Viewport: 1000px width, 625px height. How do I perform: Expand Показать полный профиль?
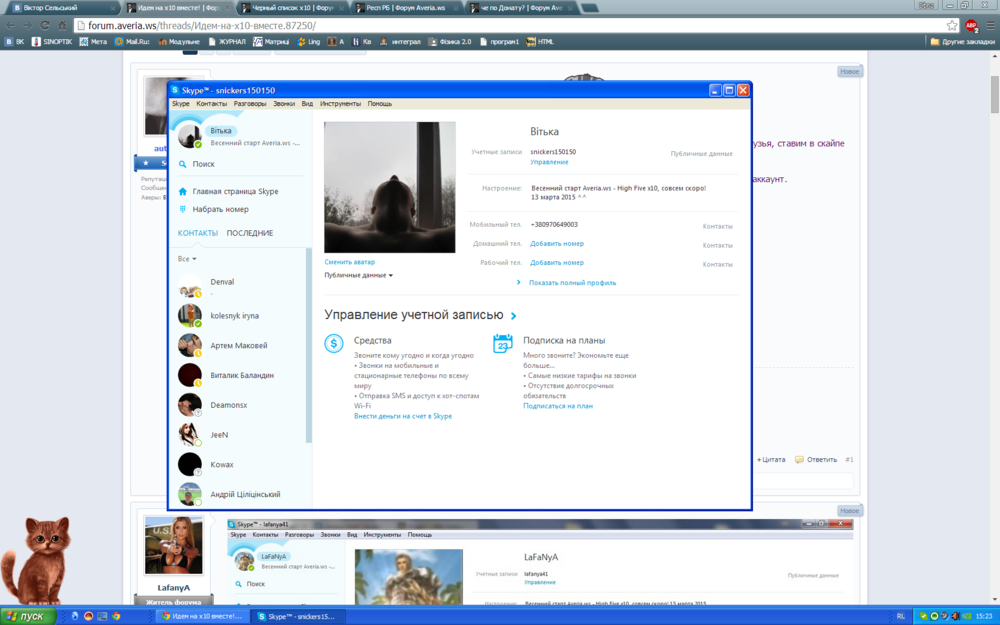[x=572, y=283]
